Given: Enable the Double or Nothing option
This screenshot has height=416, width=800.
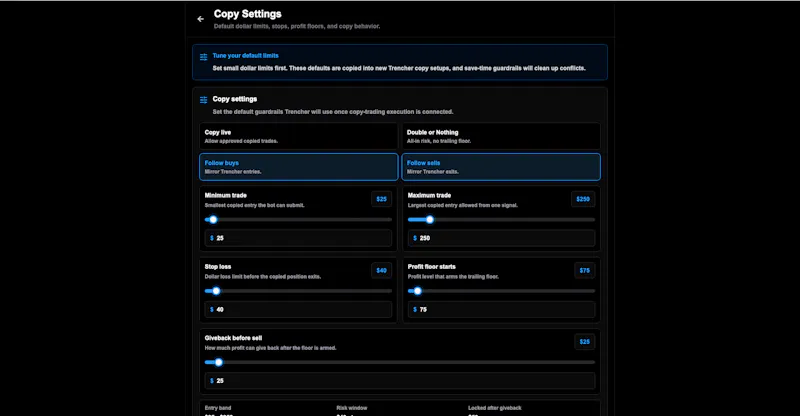Looking at the screenshot, I should tap(501, 136).
